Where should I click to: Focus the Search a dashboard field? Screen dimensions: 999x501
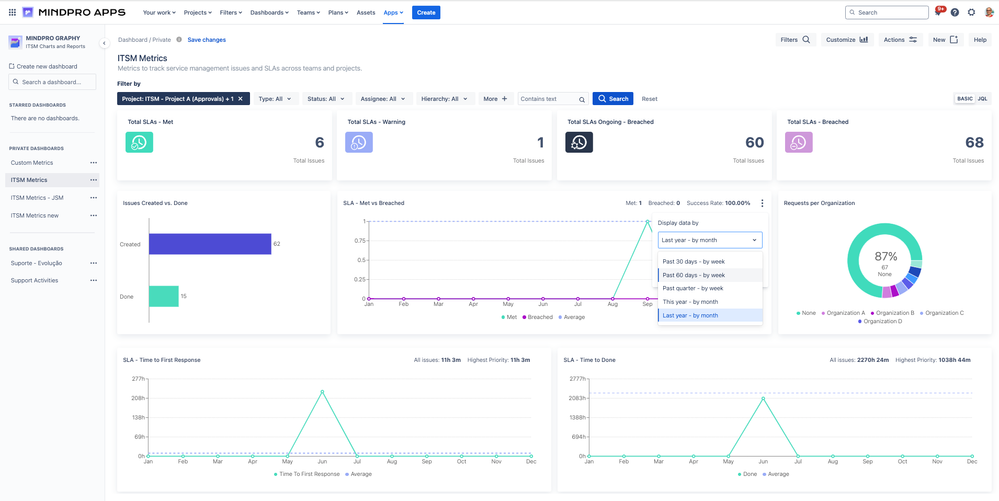(52, 82)
